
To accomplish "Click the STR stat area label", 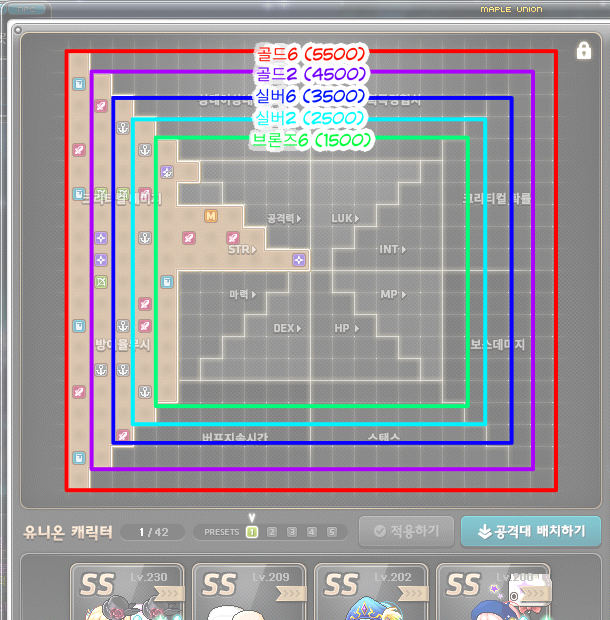I will tap(242, 250).
